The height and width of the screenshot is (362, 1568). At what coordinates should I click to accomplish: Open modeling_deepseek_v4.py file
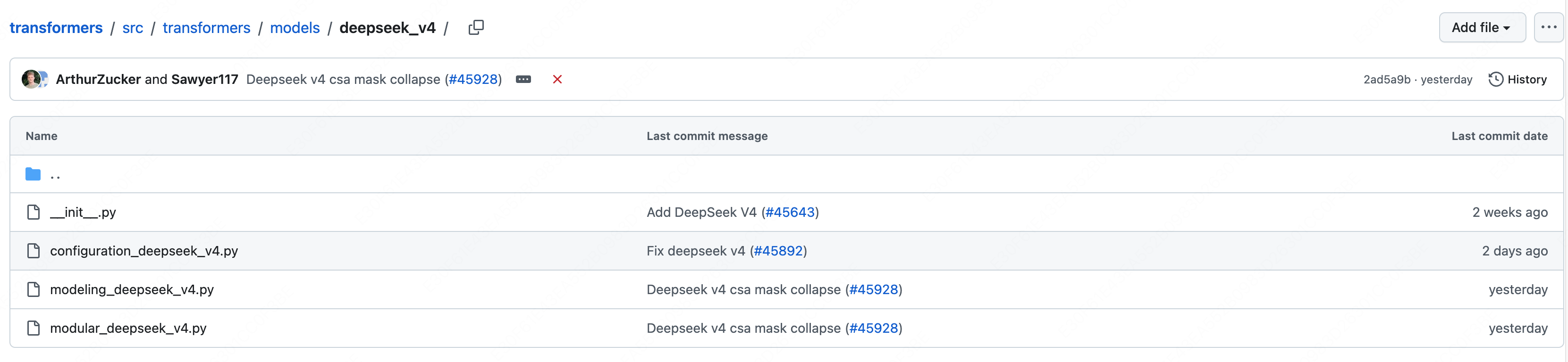[132, 289]
